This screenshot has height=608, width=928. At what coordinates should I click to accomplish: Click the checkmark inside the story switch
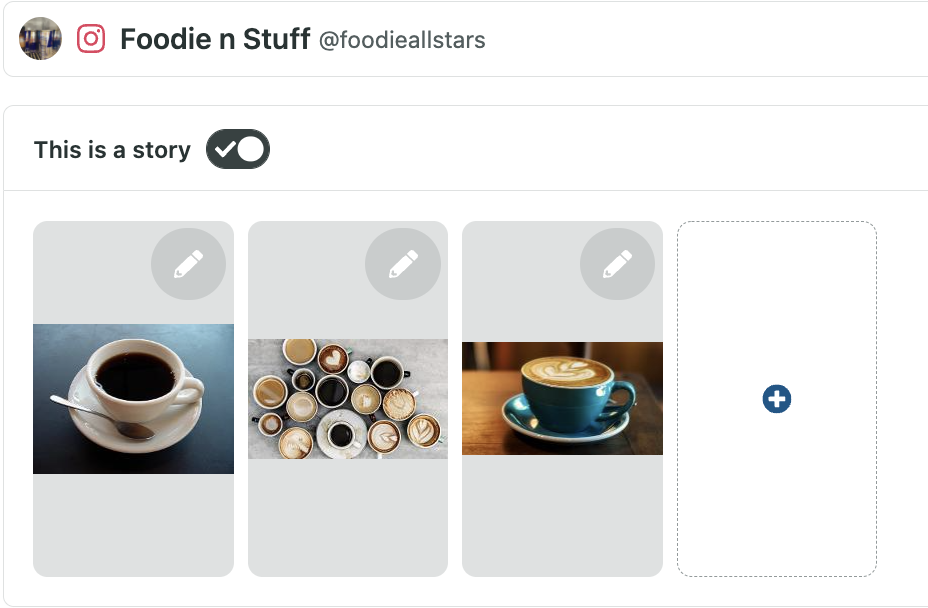click(226, 149)
